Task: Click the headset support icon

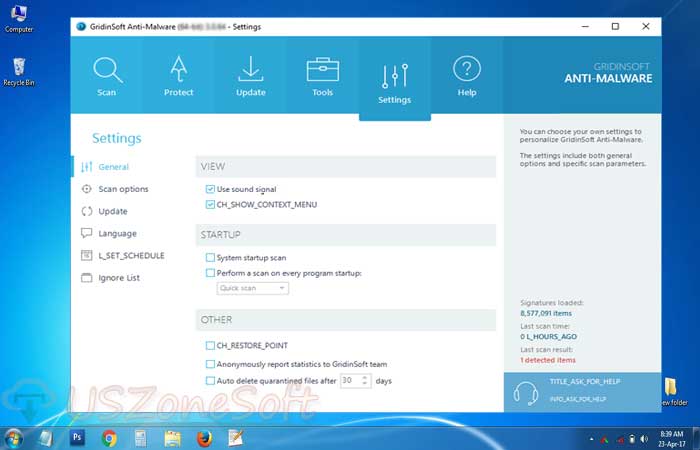Action: tap(525, 393)
